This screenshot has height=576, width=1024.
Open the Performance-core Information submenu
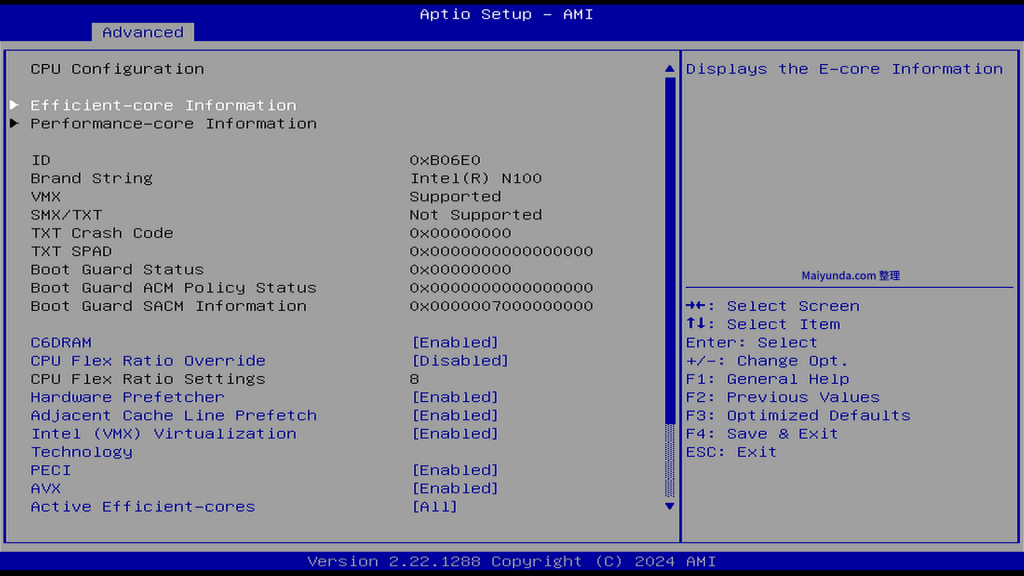(x=173, y=124)
